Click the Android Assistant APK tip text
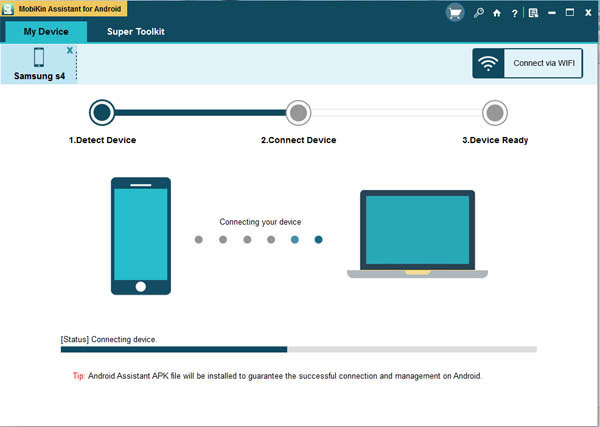Screen dimensions: 600x427 click(x=285, y=376)
